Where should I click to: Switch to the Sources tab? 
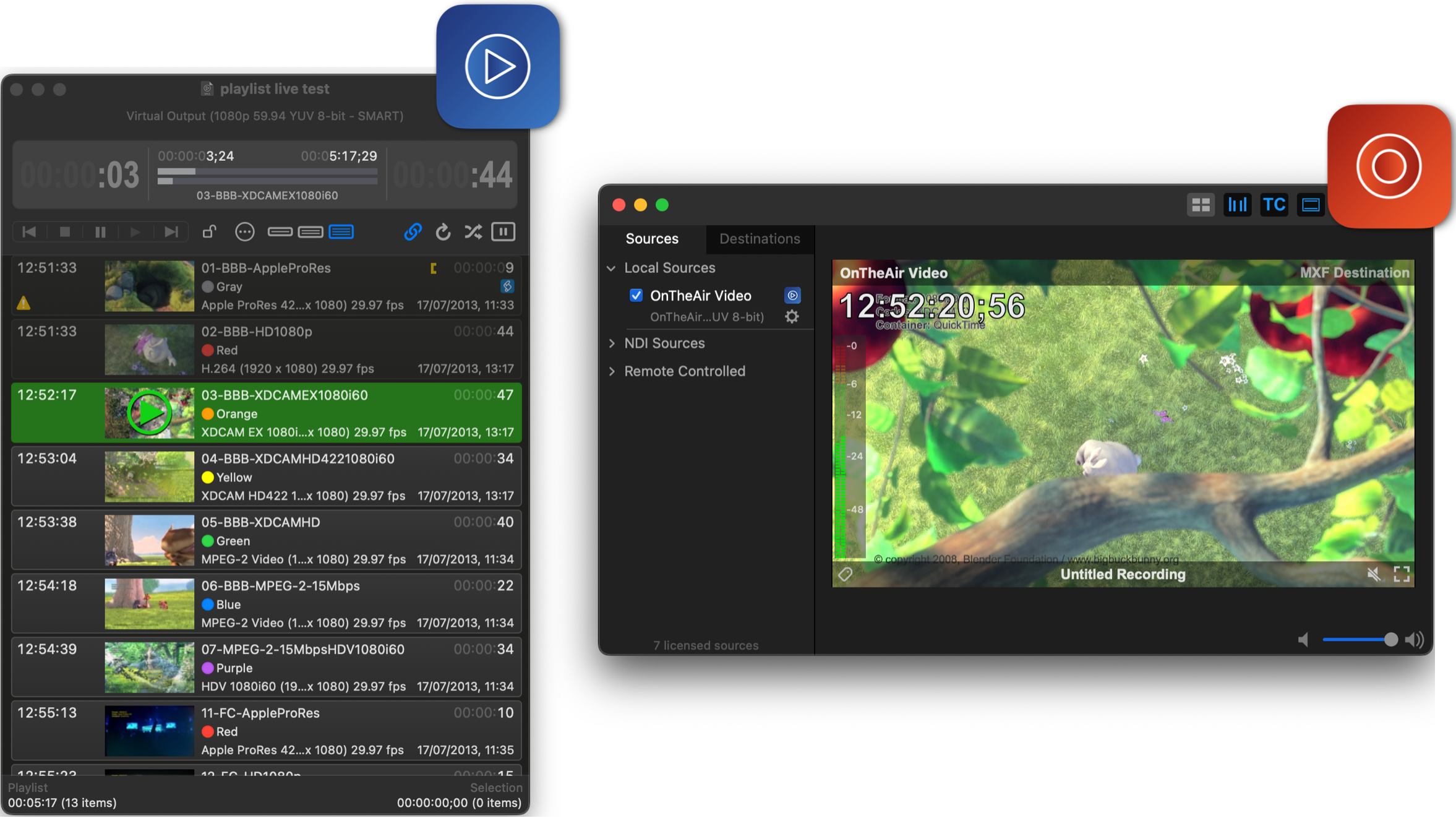tap(652, 239)
